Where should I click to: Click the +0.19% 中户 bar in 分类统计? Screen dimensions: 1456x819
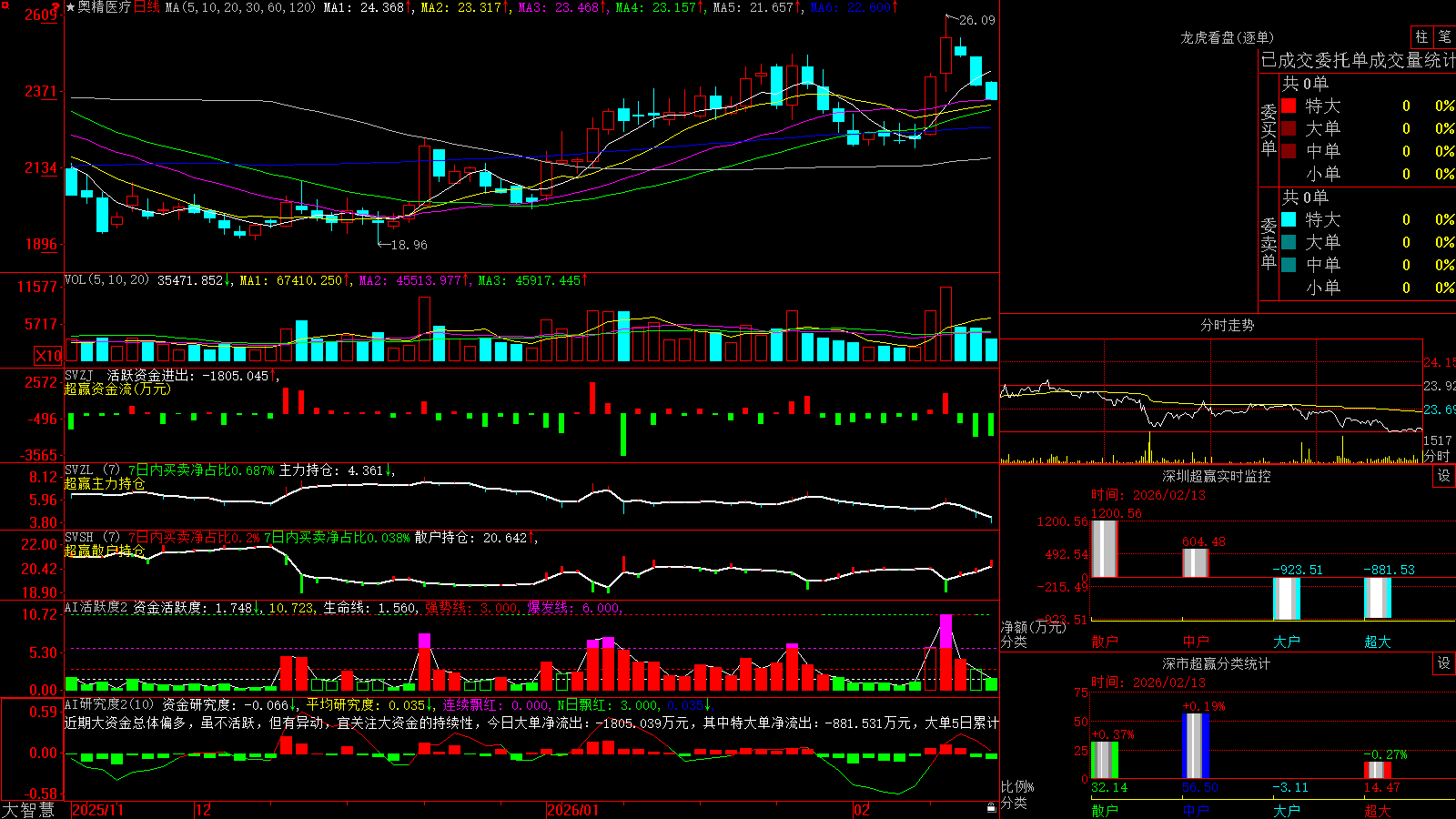click(x=1196, y=746)
